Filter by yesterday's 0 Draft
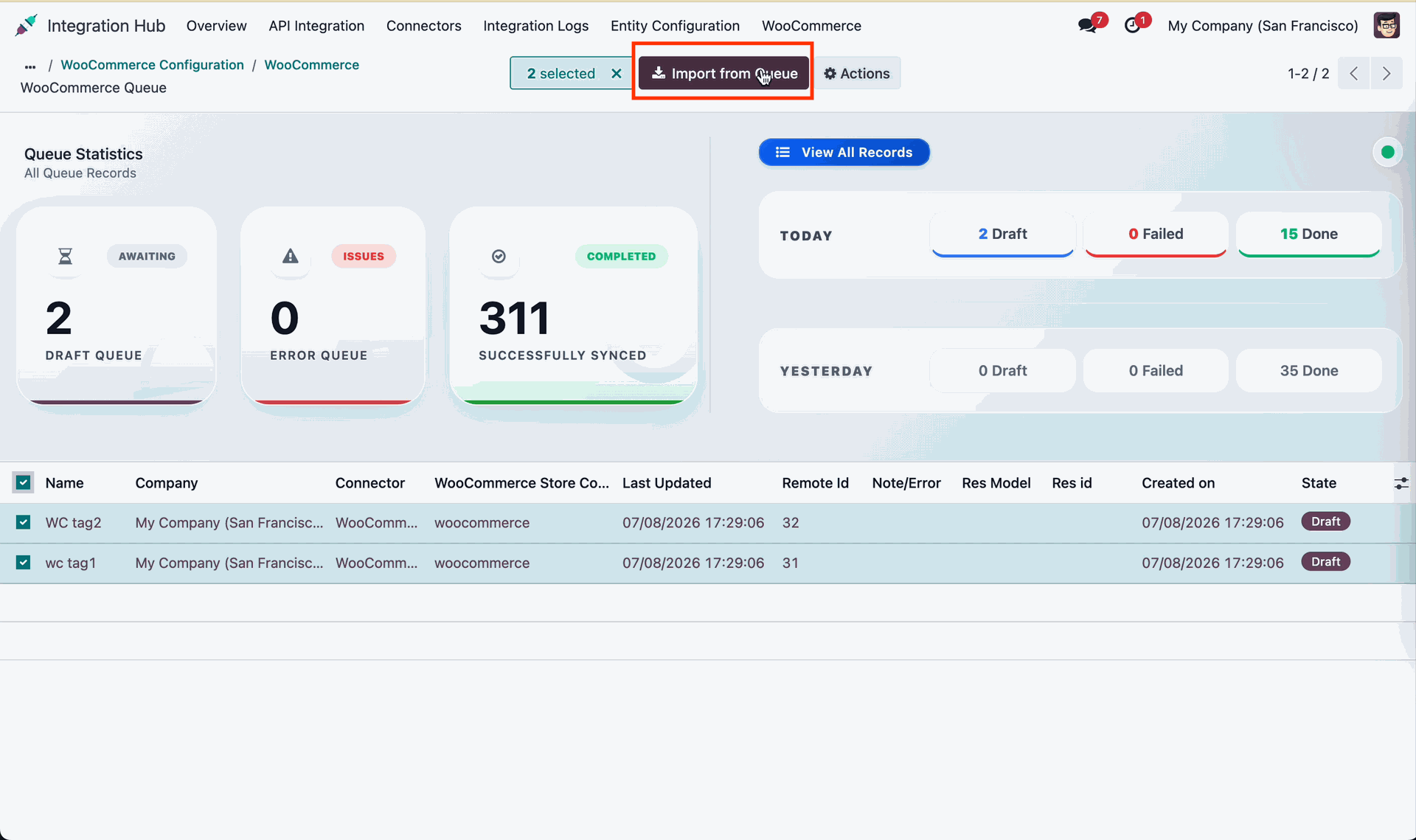The width and height of the screenshot is (1416, 840). [1002, 370]
